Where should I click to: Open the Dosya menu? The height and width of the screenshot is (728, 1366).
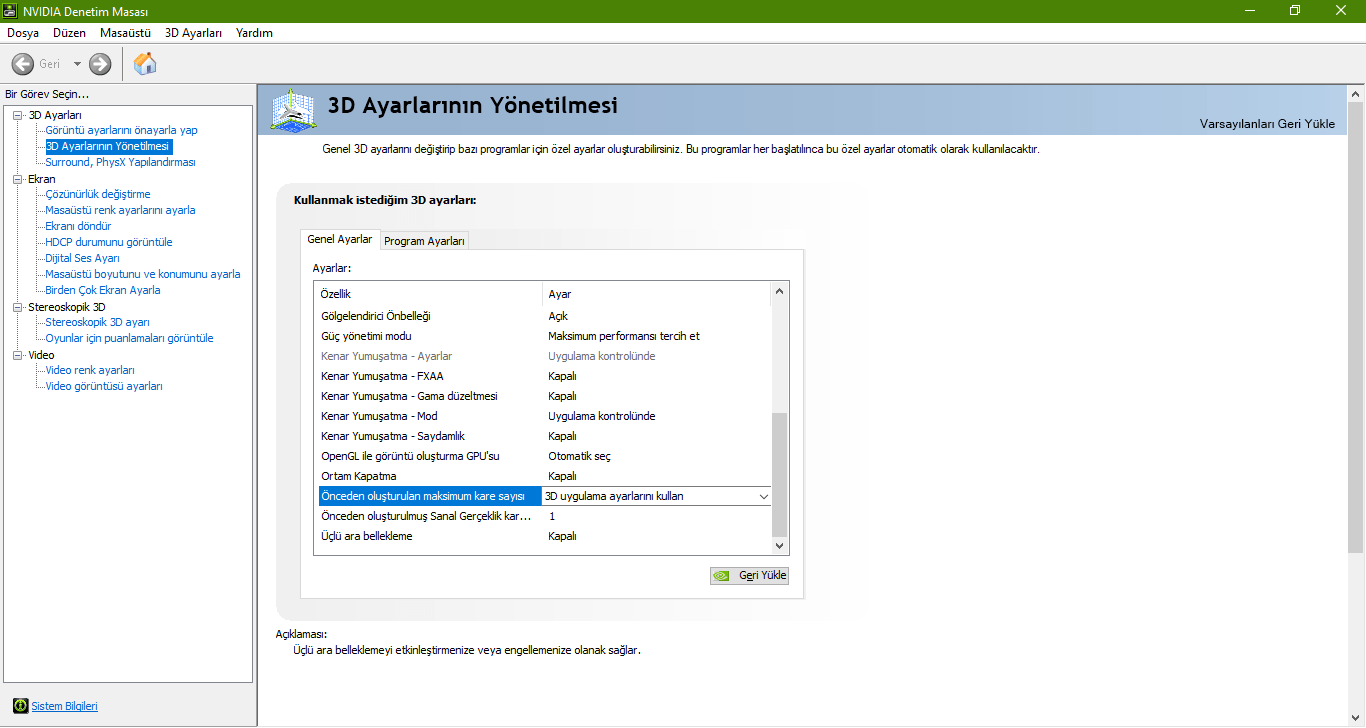[x=23, y=33]
